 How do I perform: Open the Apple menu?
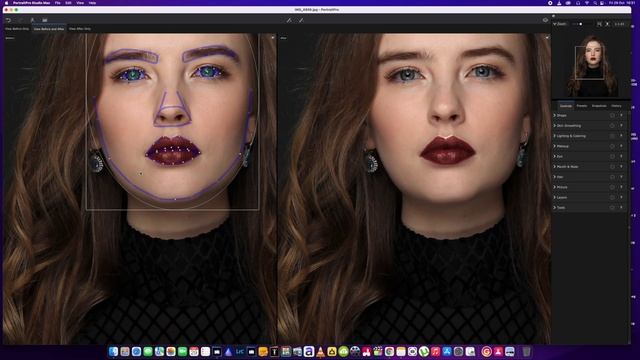pos(6,3)
